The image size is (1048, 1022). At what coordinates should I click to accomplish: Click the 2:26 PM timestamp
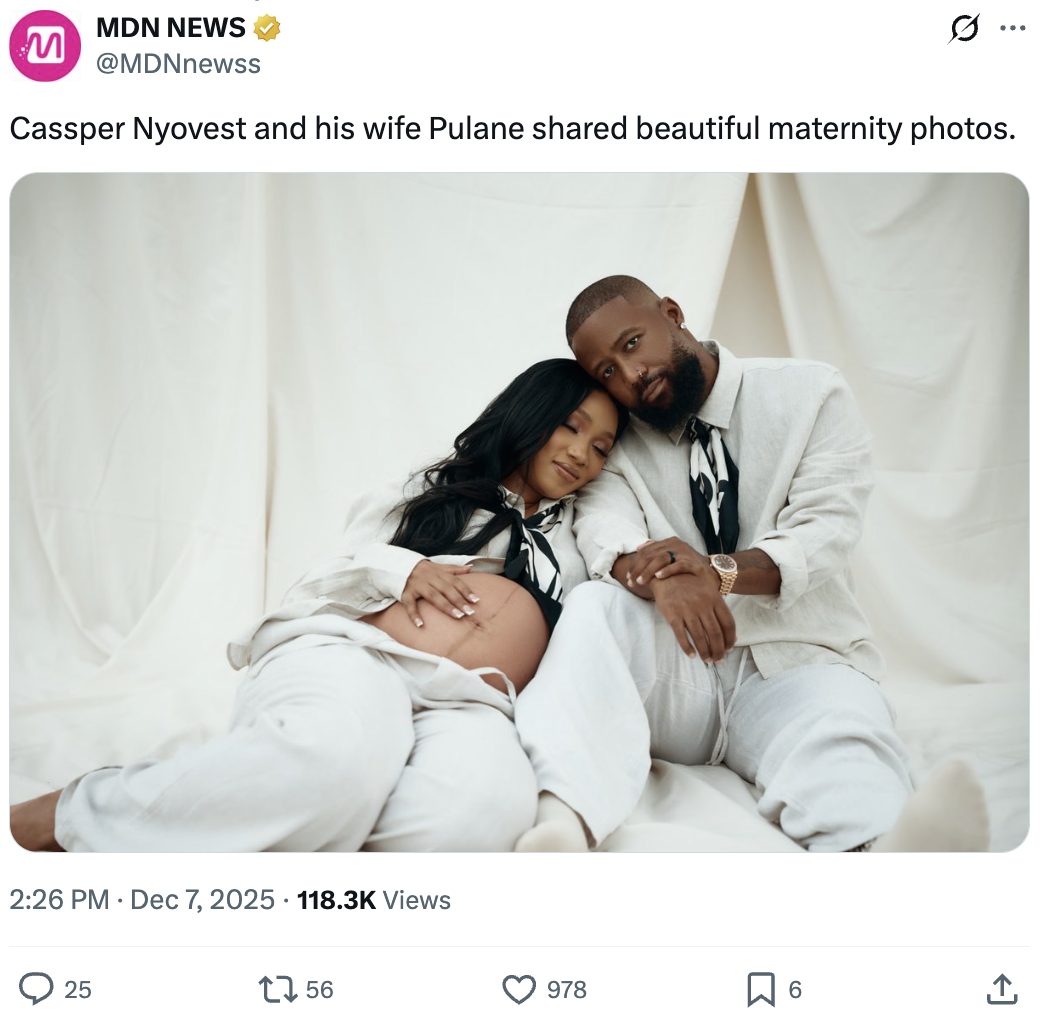pyautogui.click(x=59, y=900)
